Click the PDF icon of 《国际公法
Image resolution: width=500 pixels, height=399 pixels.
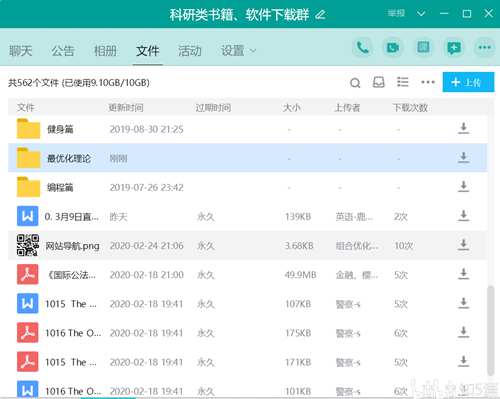(28, 274)
